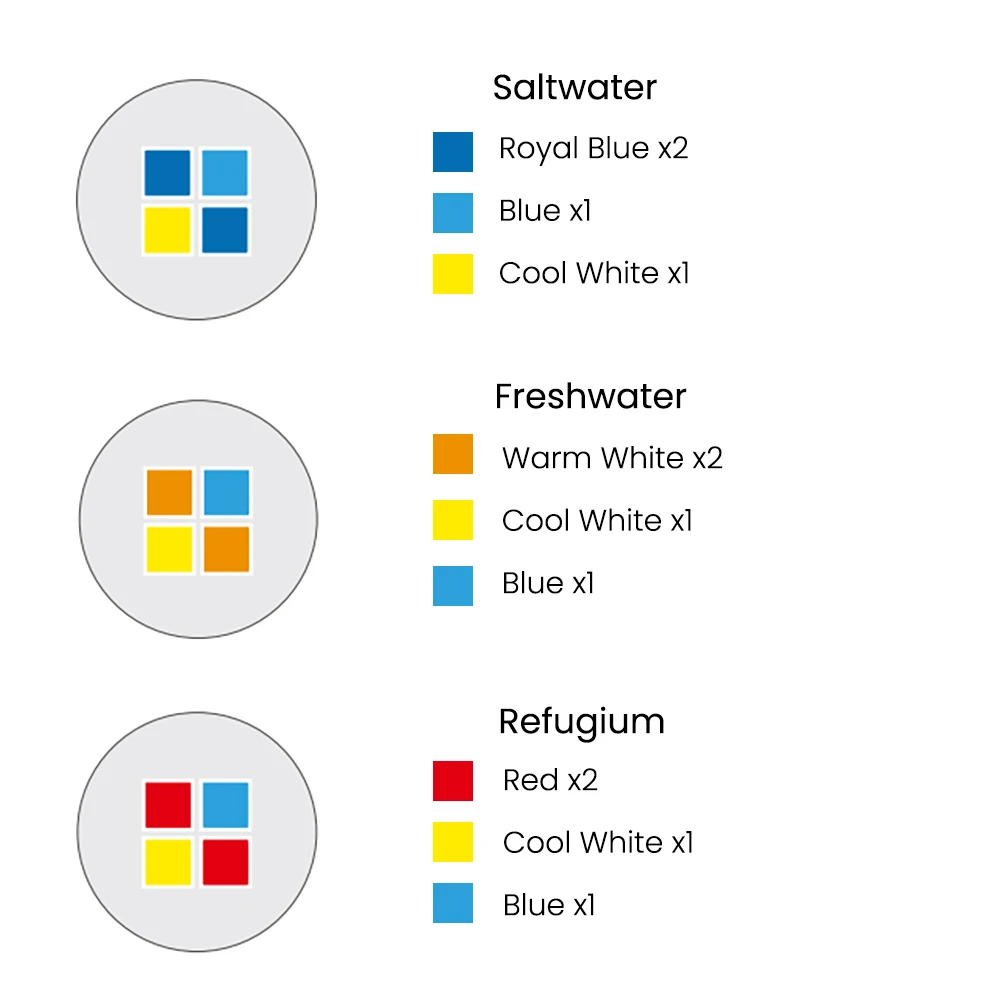
Task: Click the light blue LED in the Freshwater circle
Action: 226,492
